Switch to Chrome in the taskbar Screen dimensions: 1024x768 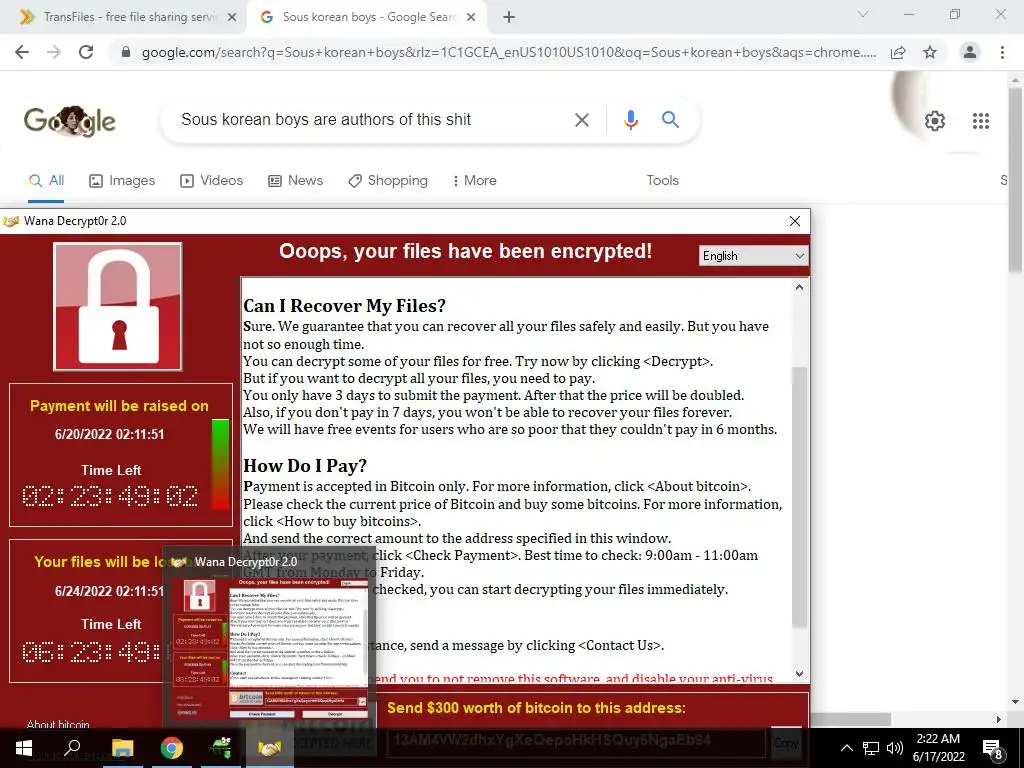pyautogui.click(x=171, y=748)
